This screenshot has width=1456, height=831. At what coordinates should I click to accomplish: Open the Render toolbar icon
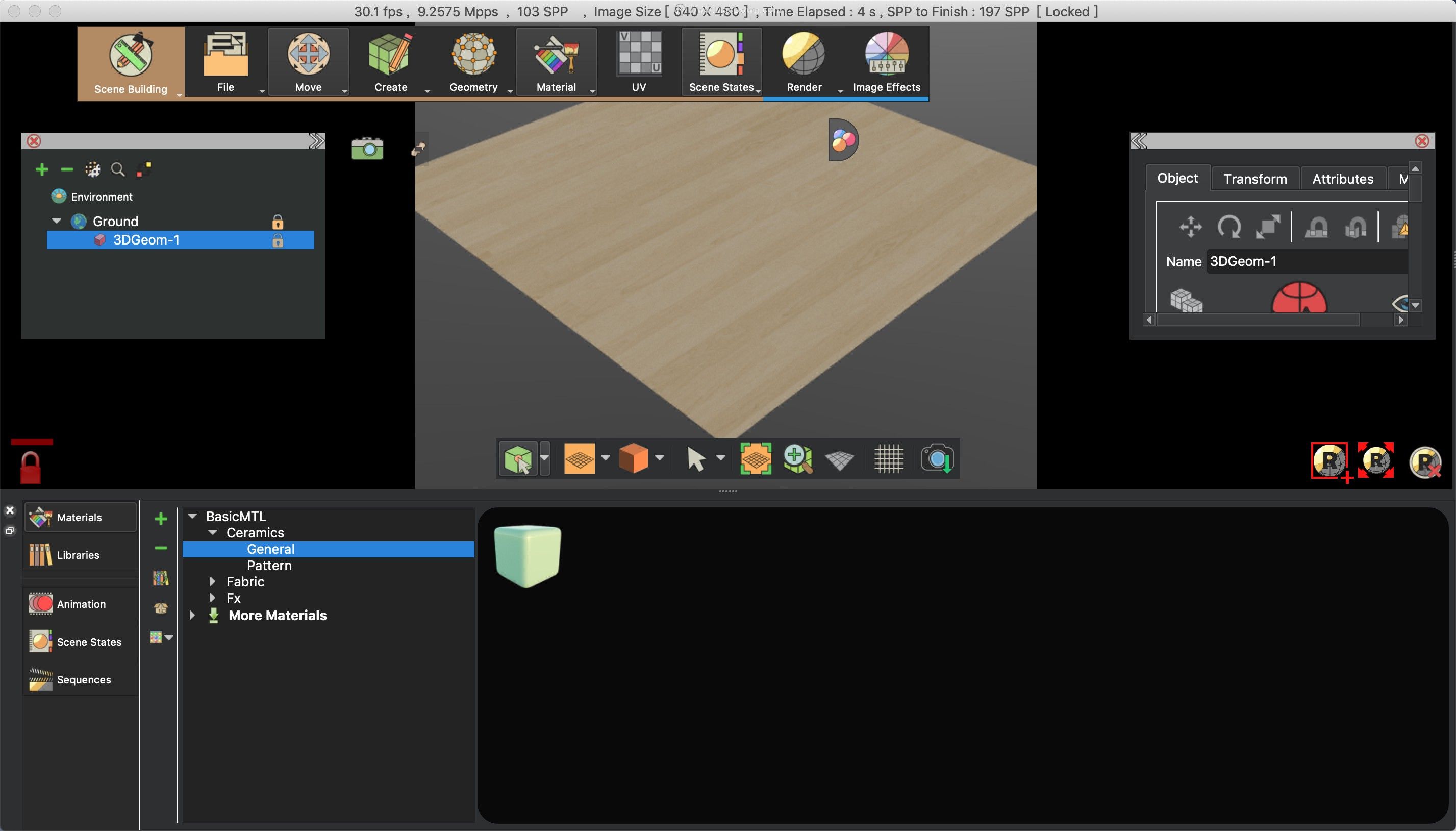click(804, 54)
